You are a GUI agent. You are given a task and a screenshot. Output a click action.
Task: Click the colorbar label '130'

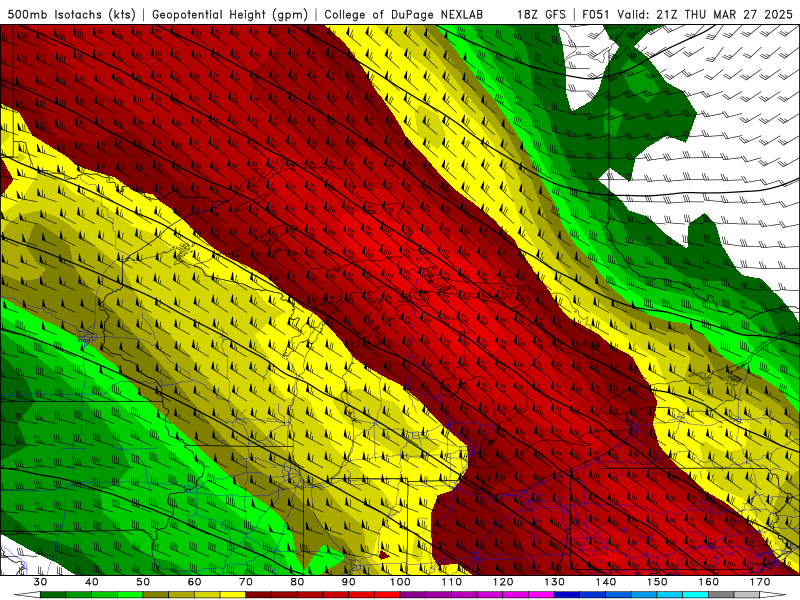click(555, 582)
